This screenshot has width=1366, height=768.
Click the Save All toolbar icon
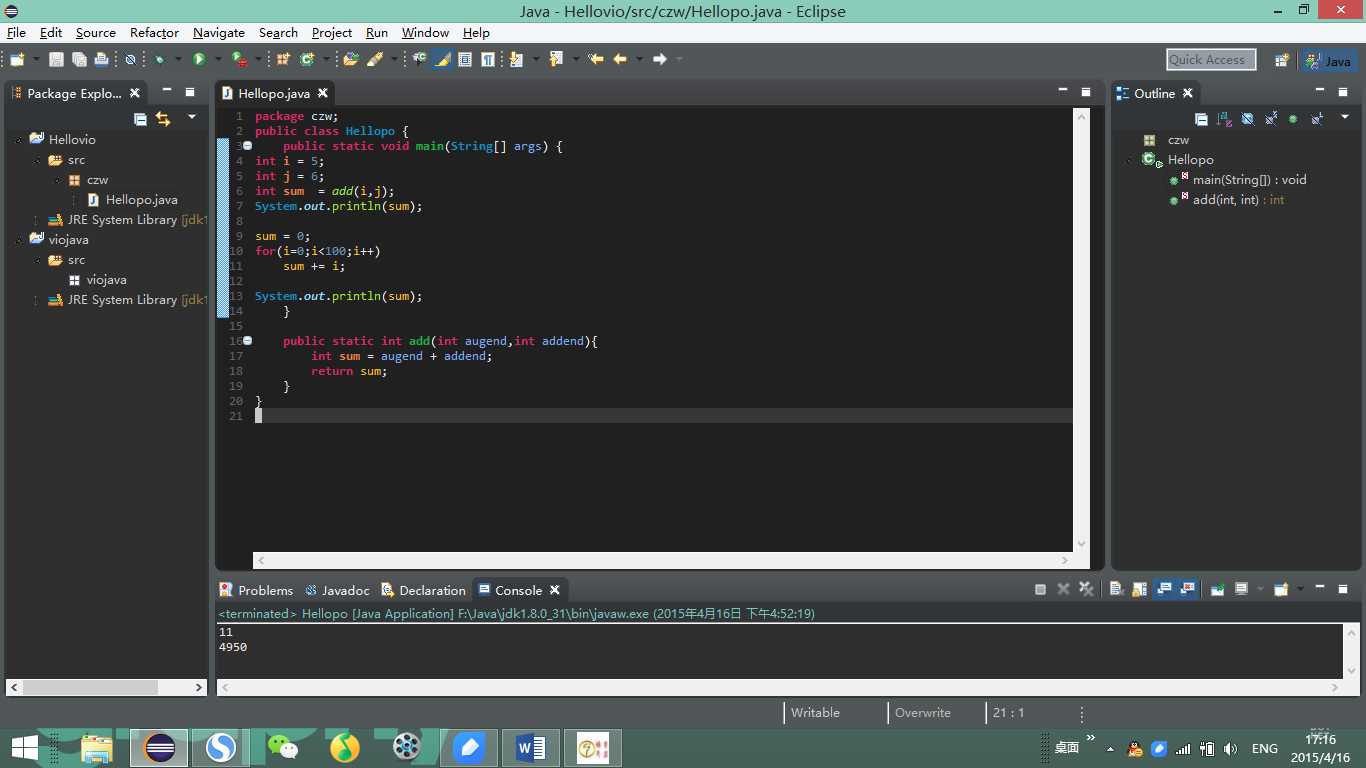point(79,59)
